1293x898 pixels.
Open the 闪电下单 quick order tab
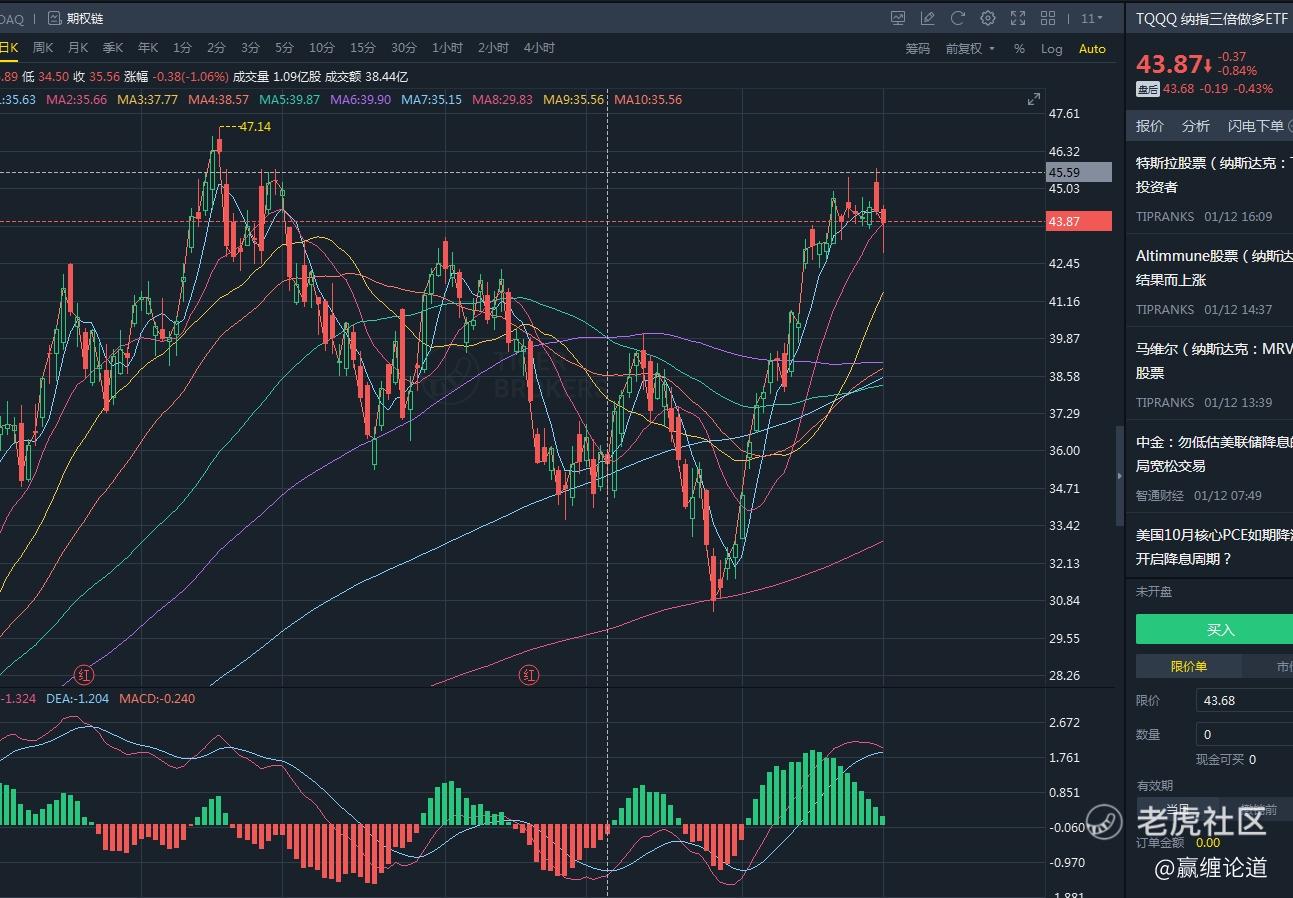pos(1255,126)
